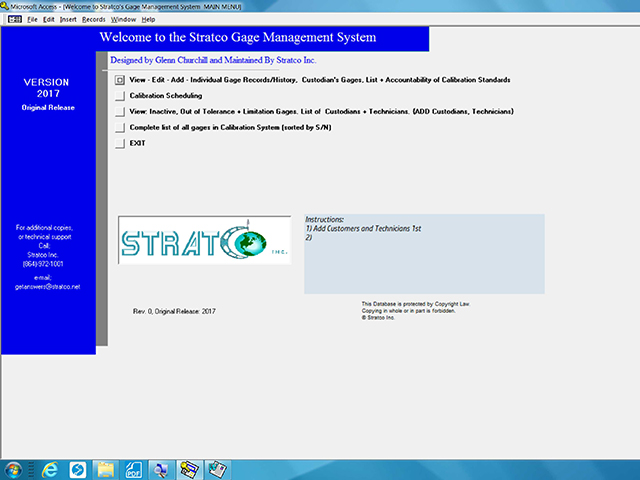The image size is (640, 480).
Task: Switch to Microsoft Access taskbar key icon
Action: [x=189, y=470]
